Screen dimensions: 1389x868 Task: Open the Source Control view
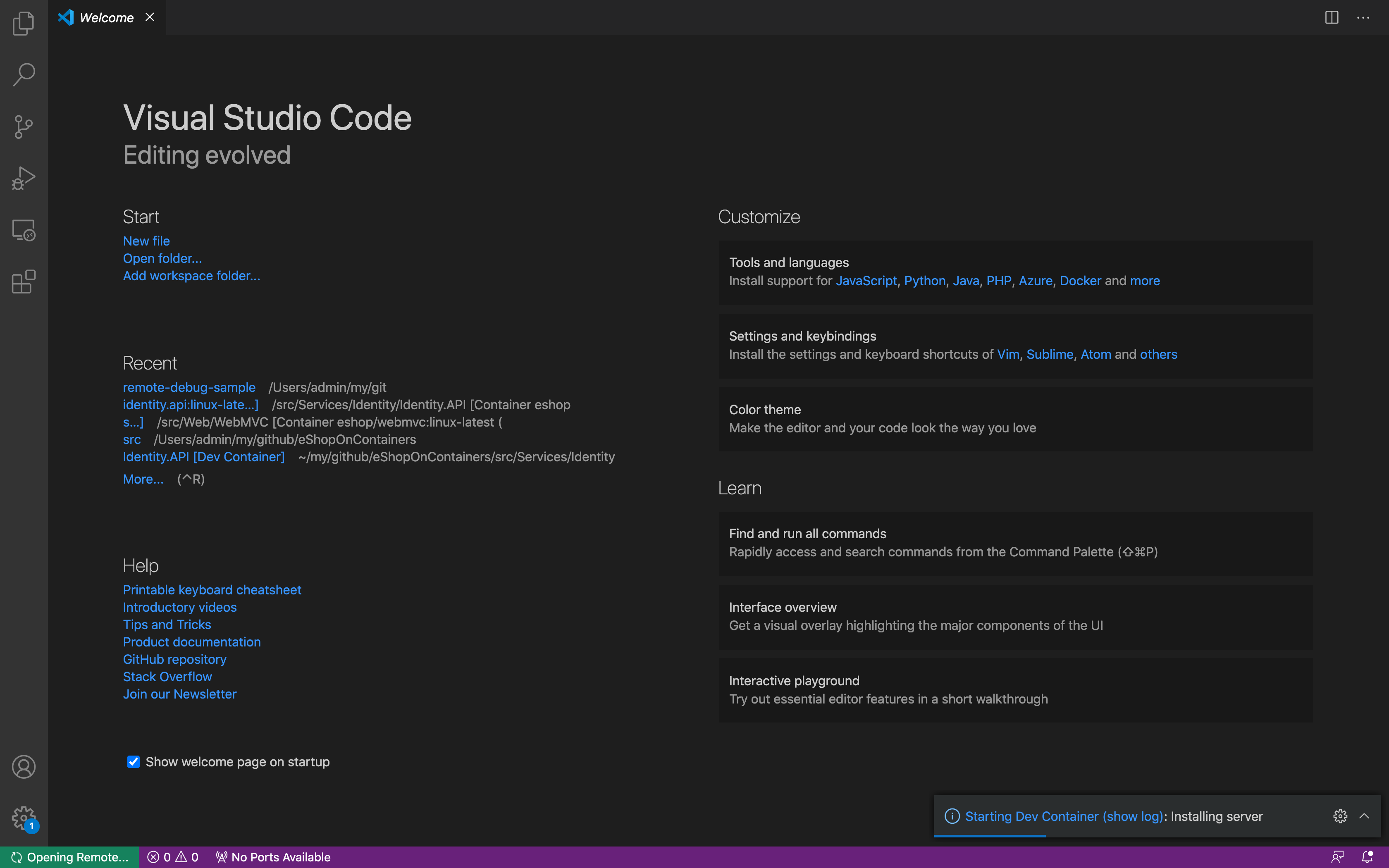click(x=24, y=126)
